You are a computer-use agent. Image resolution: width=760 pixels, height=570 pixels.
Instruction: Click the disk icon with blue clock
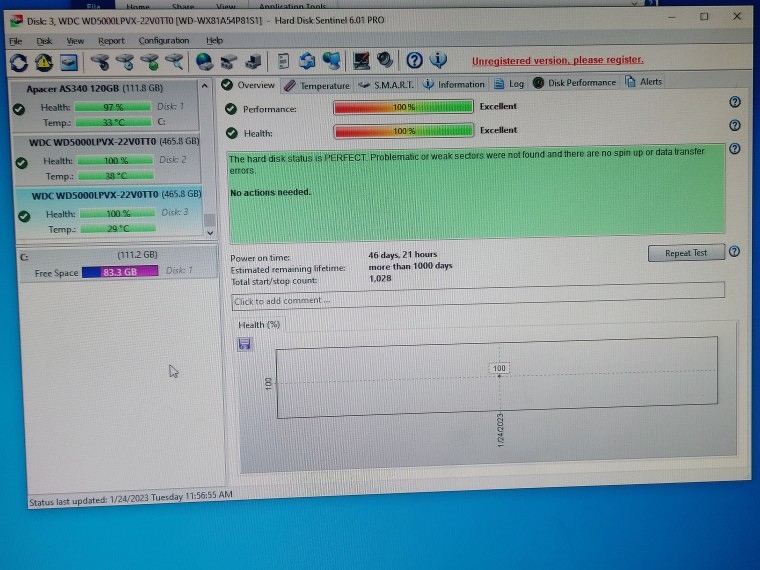pos(125,62)
